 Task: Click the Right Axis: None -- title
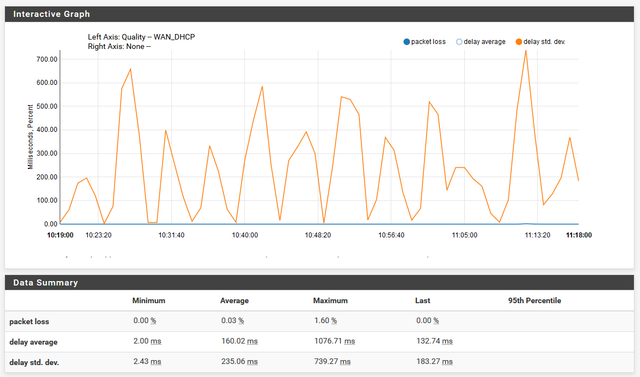119,47
